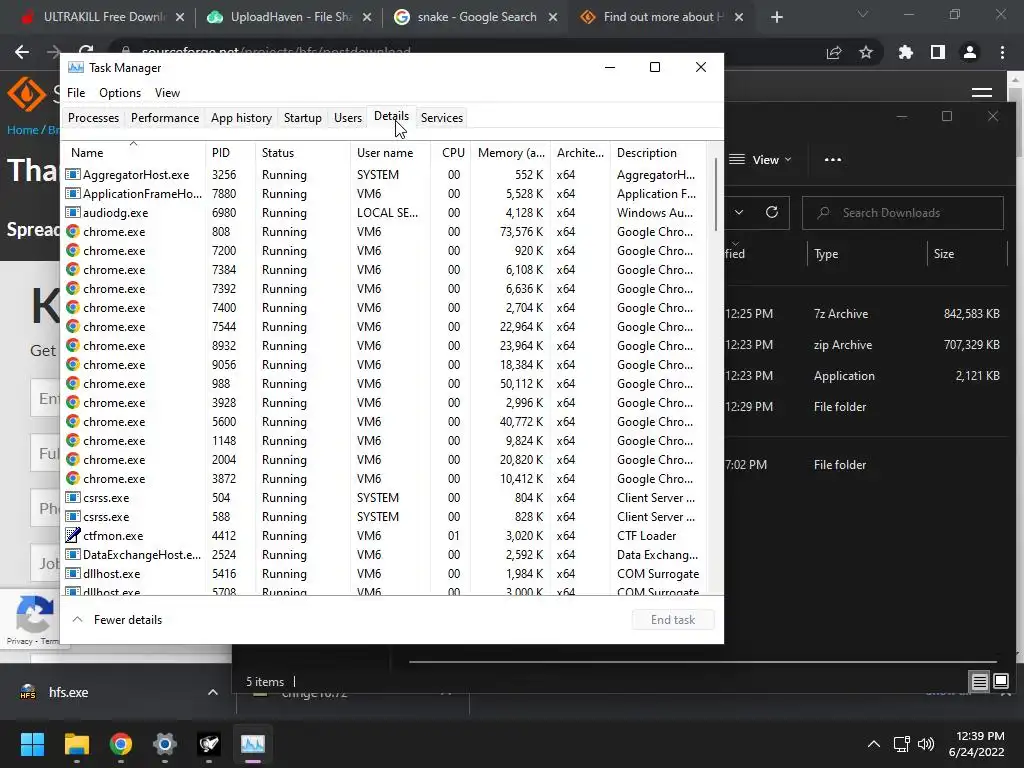Click Chrome's back navigation arrow

22,52
